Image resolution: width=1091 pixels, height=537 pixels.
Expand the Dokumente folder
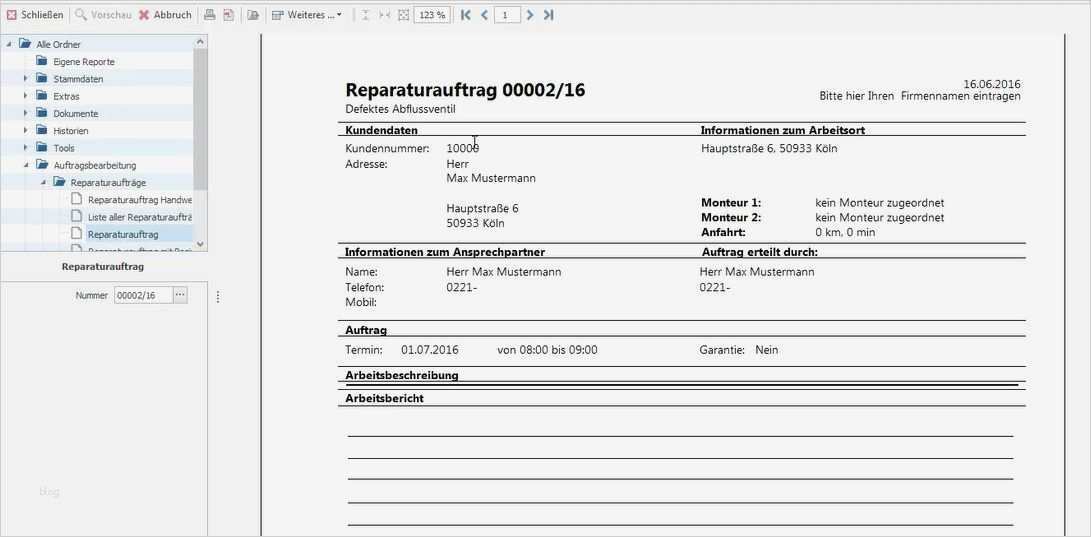tap(26, 113)
